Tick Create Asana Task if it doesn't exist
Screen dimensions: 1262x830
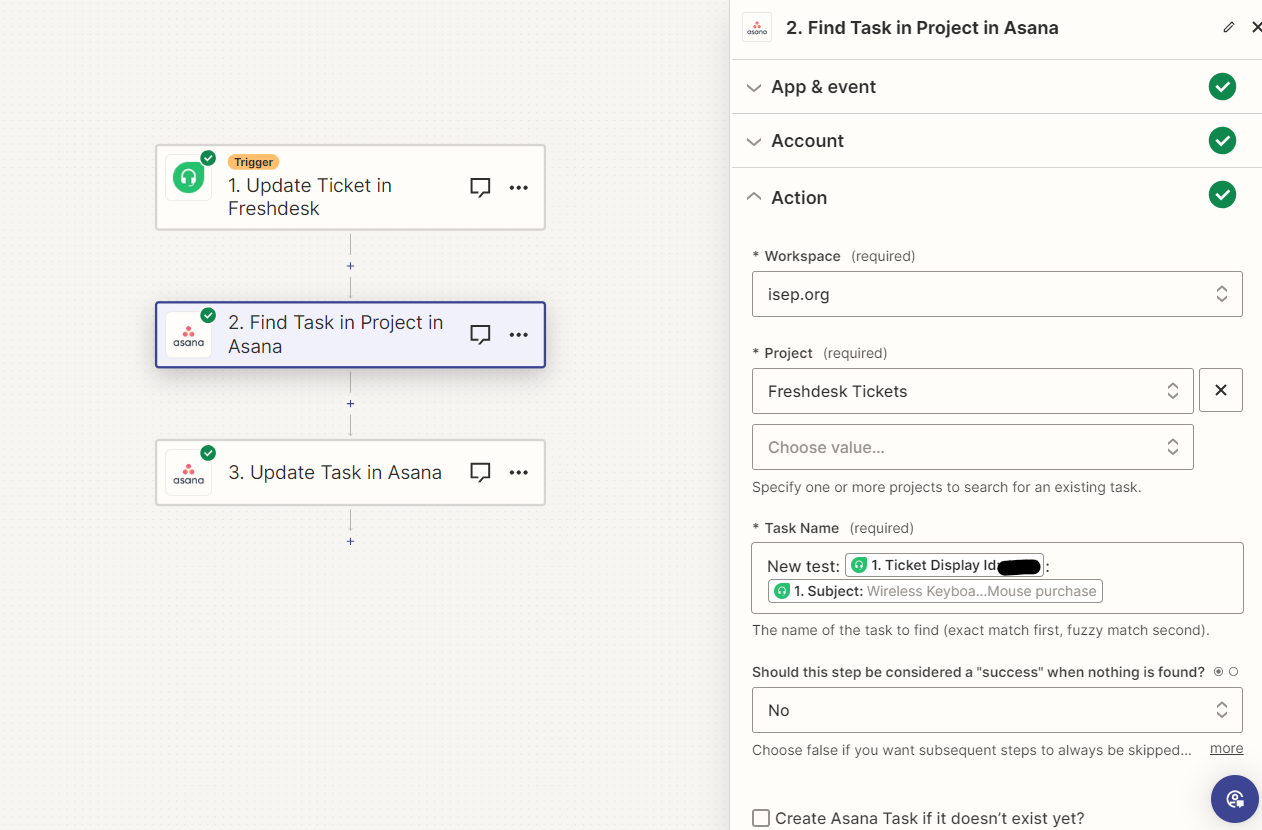click(761, 818)
